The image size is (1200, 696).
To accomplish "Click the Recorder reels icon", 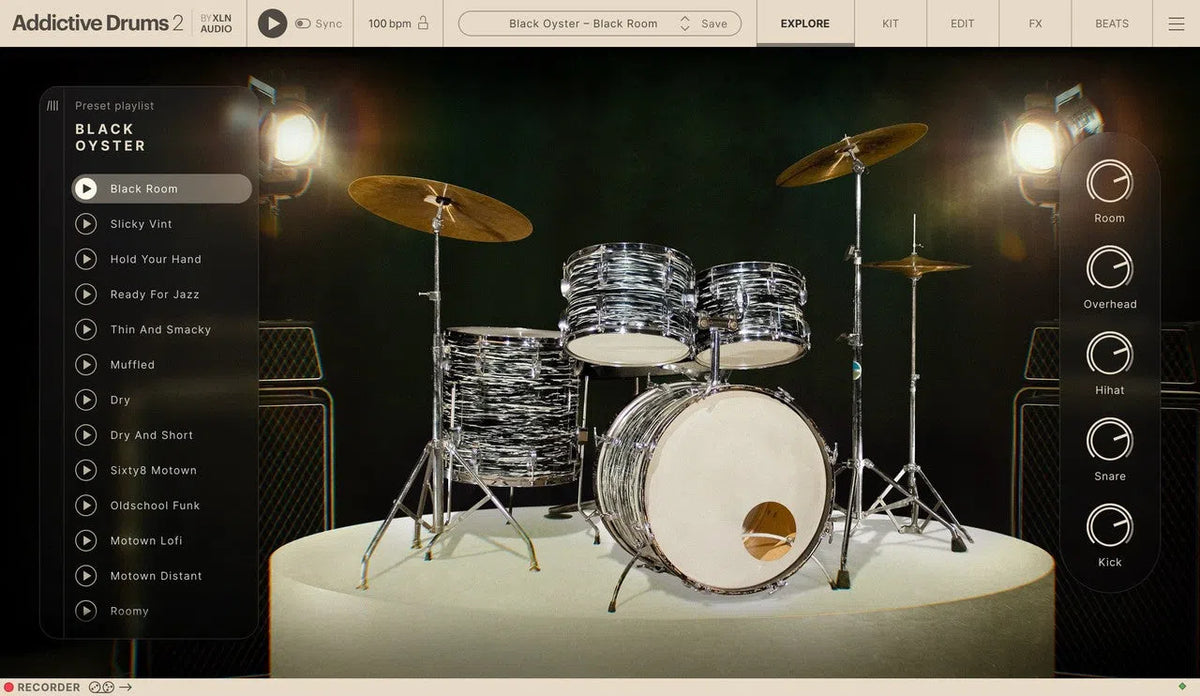I will click(x=101, y=687).
